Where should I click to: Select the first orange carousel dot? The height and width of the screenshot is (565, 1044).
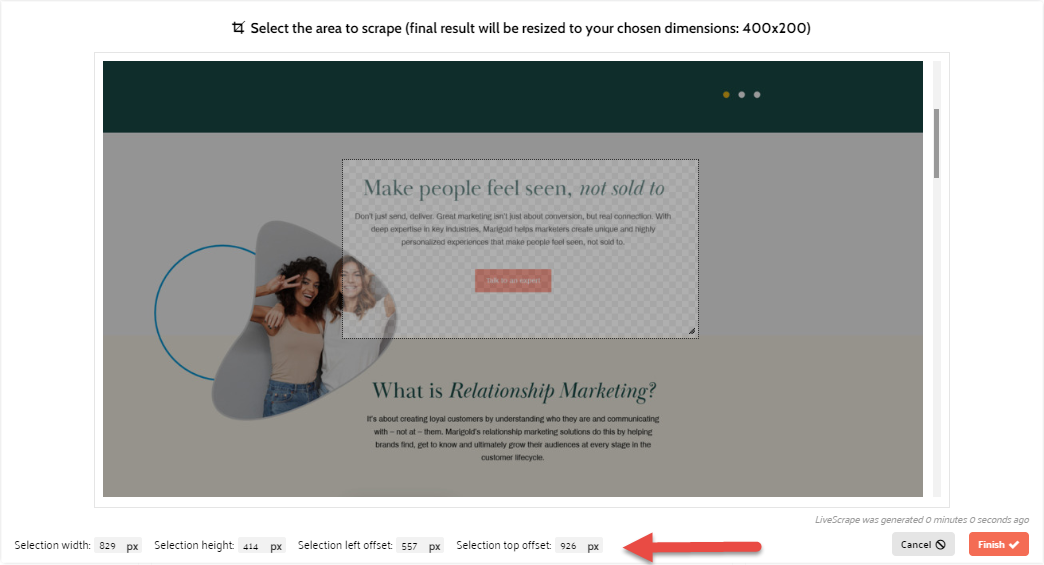(726, 95)
